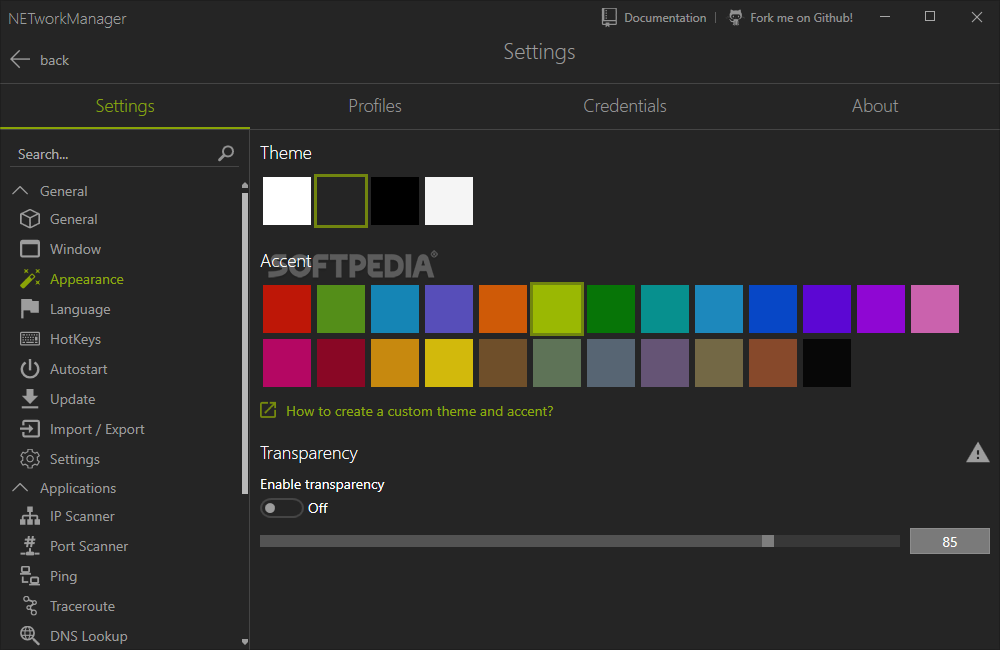Open the Update settings item
Viewport: 1000px width, 650px height.
pos(73,399)
